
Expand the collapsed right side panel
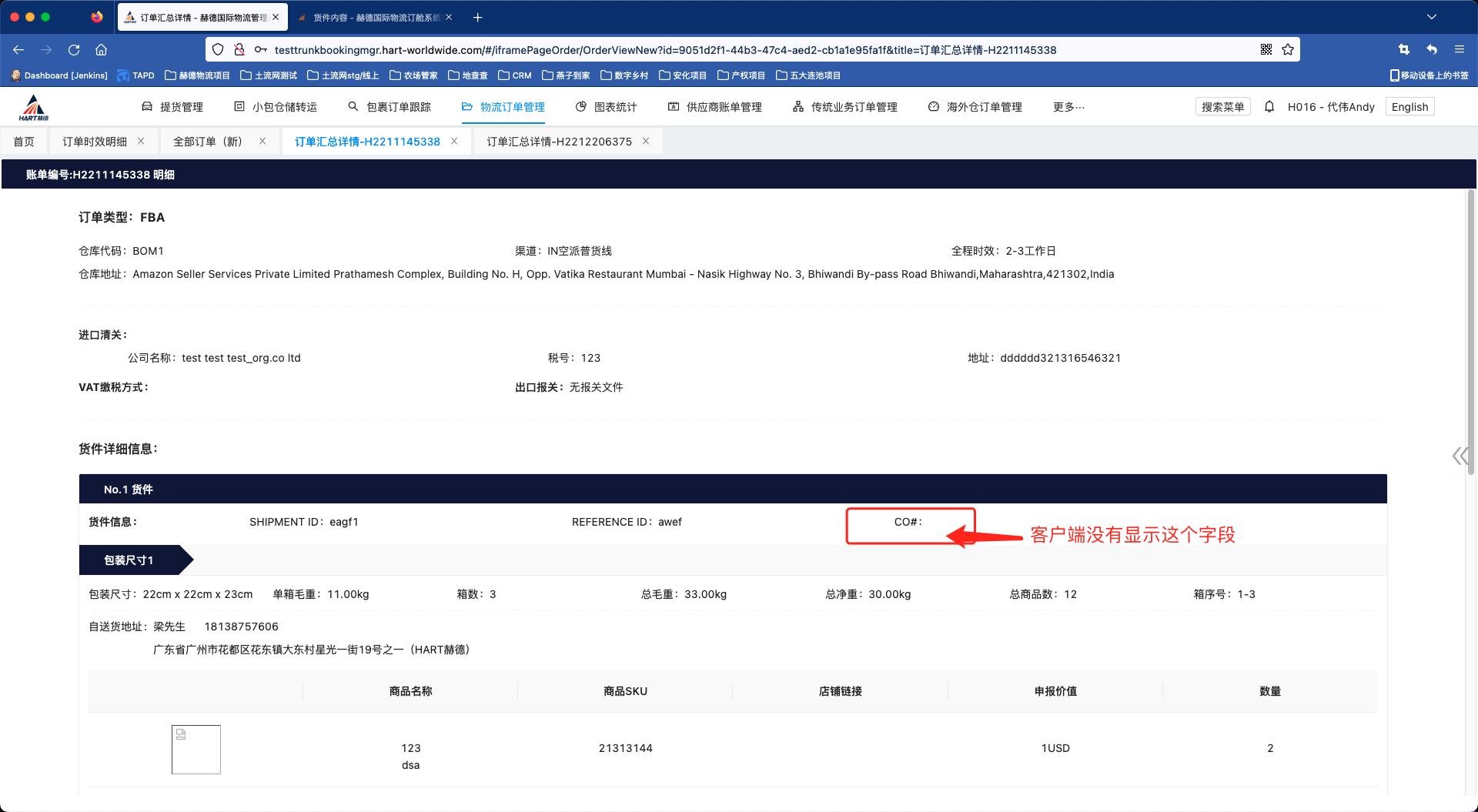click(x=1459, y=456)
